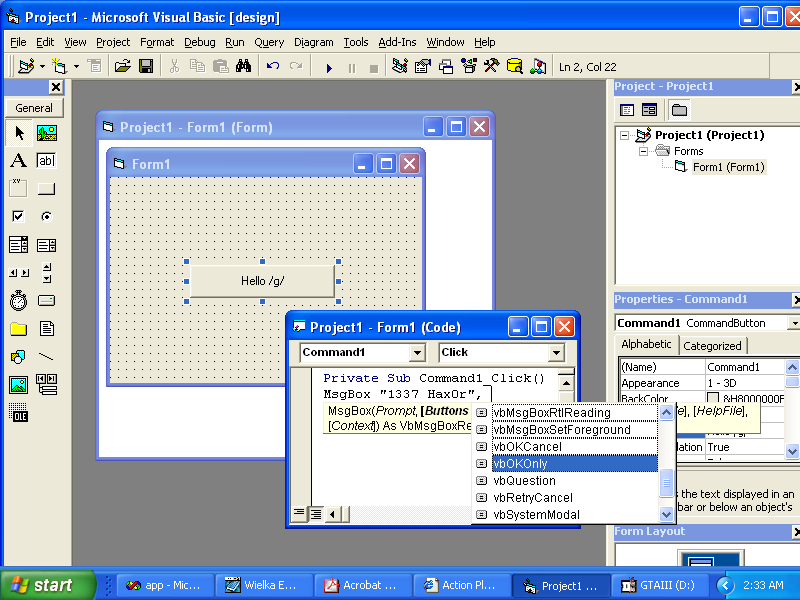Select the ComboBox tool in toolbox
The image size is (800, 600).
click(x=19, y=245)
